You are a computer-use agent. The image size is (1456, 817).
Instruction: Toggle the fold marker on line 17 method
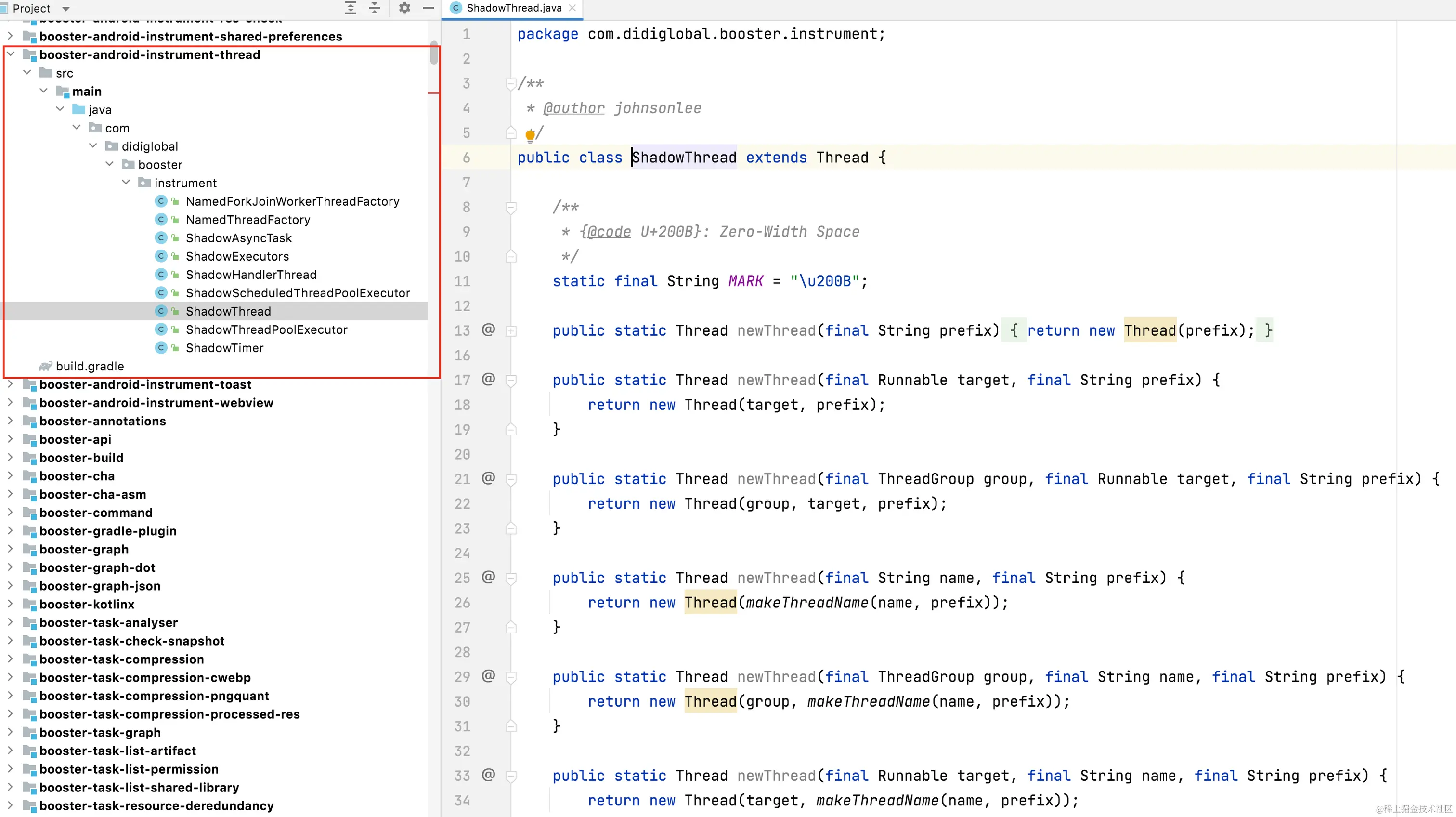(510, 380)
